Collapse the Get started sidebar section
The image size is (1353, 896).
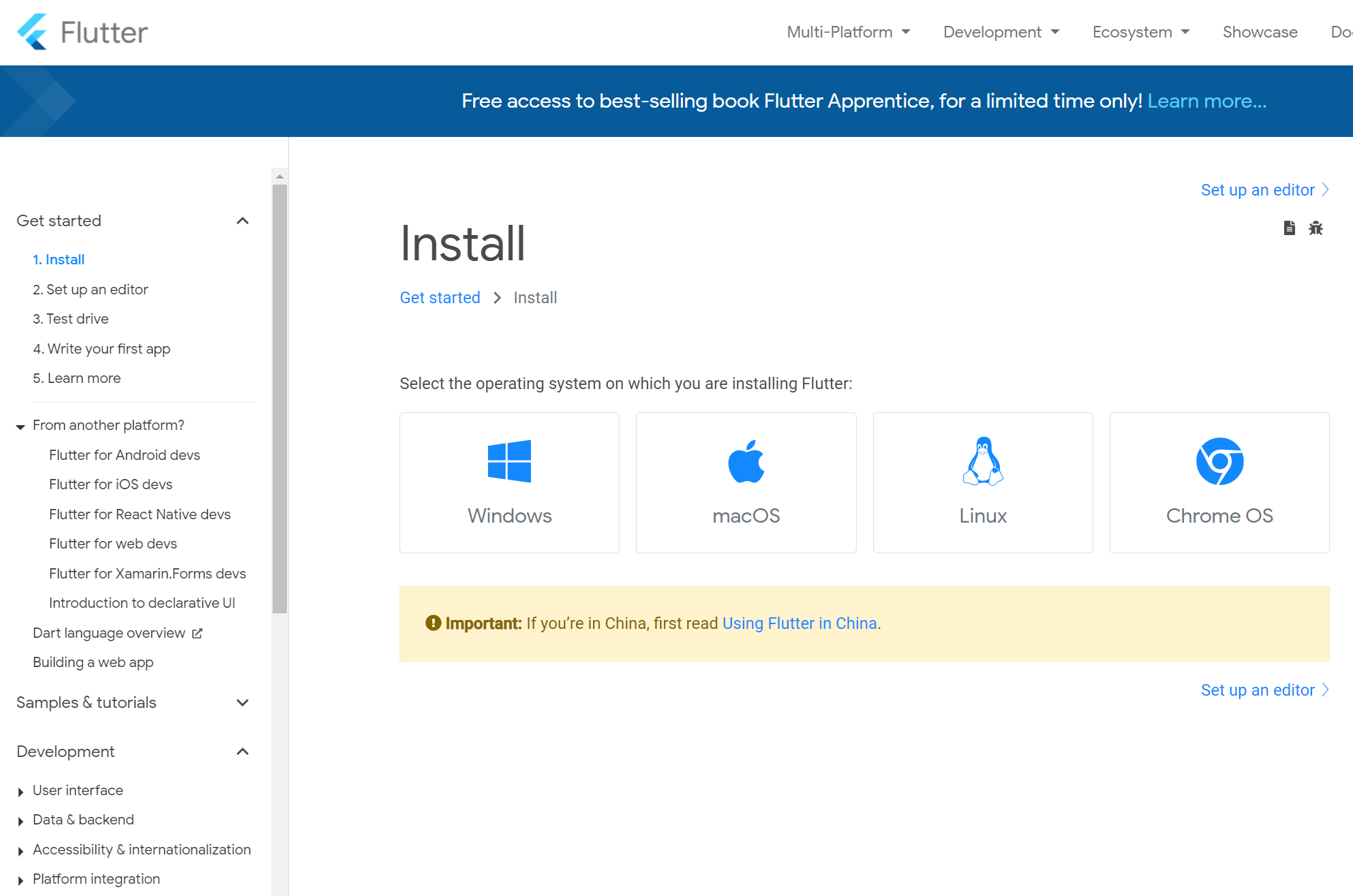click(x=242, y=221)
